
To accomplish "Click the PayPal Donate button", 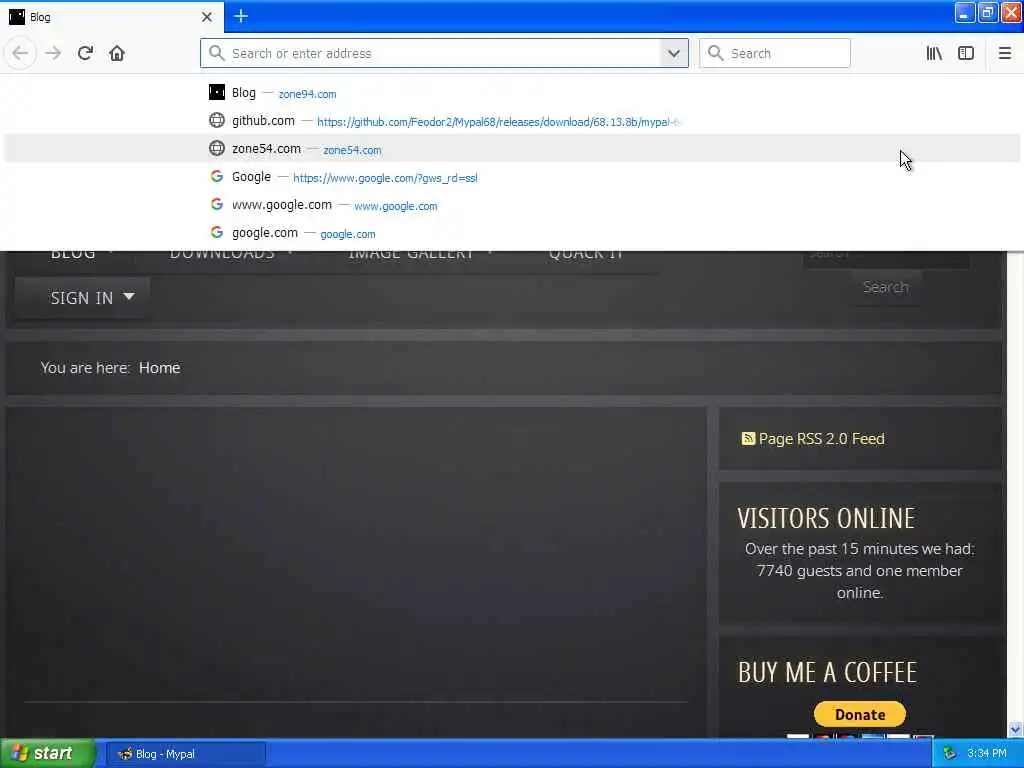I will pos(859,714).
